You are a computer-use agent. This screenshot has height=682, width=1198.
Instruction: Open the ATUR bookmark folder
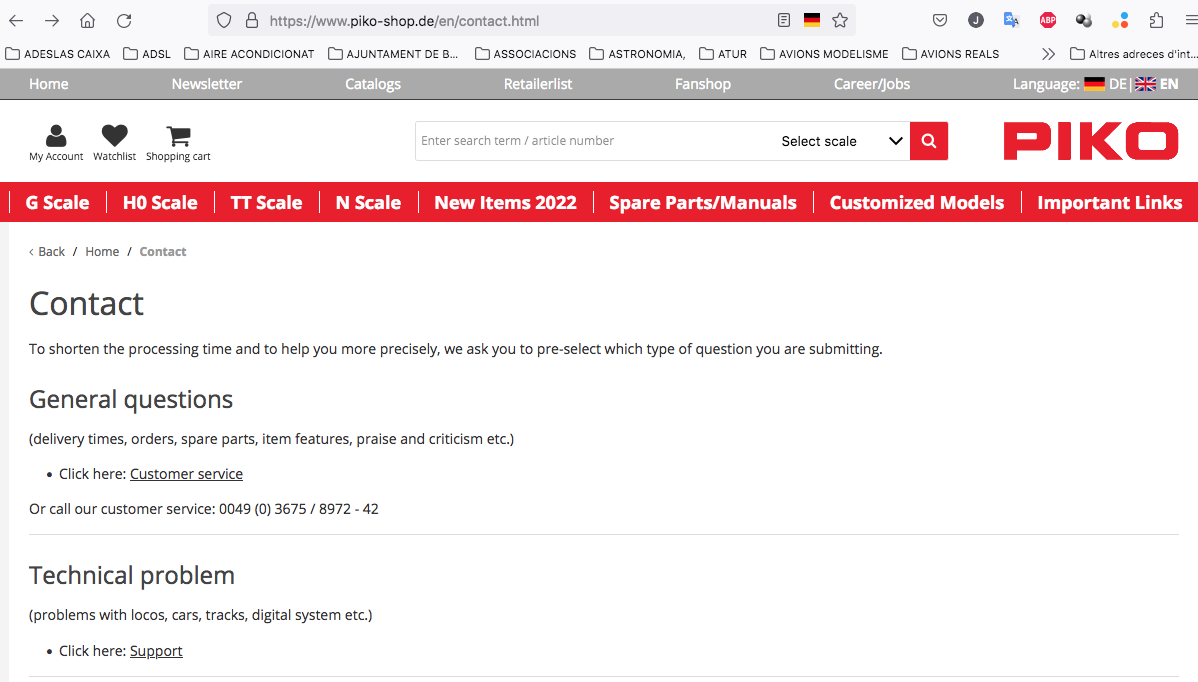[723, 54]
